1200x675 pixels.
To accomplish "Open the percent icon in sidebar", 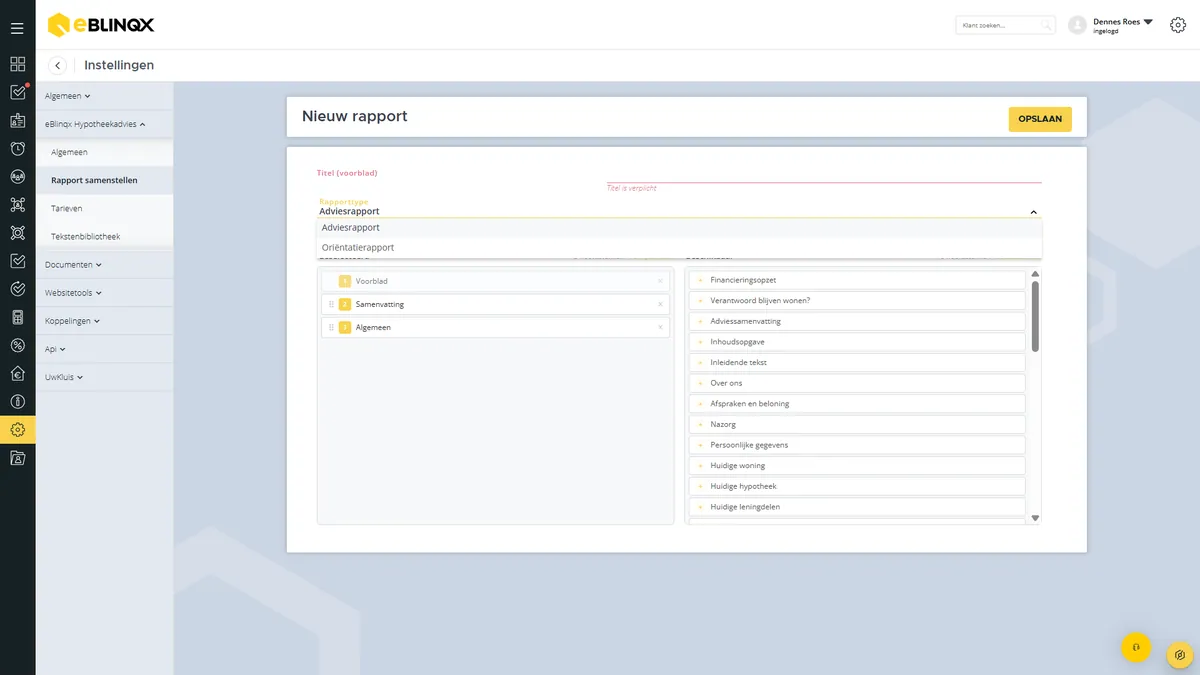I will point(17,345).
